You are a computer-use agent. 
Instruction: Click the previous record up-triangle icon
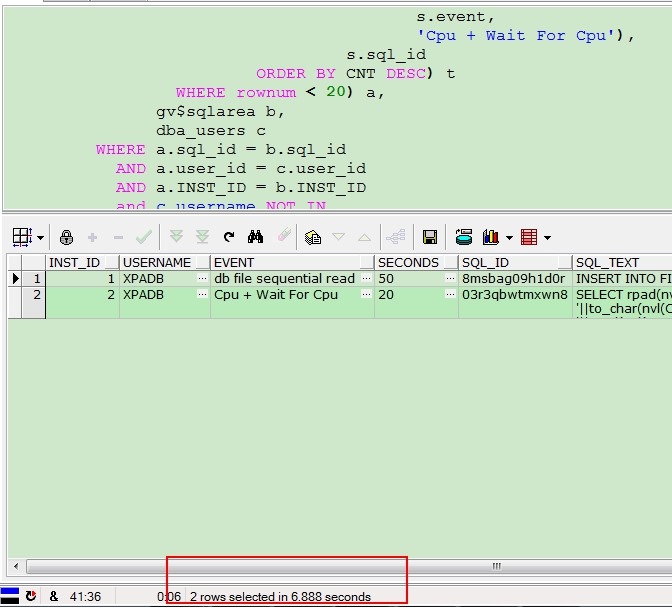364,237
